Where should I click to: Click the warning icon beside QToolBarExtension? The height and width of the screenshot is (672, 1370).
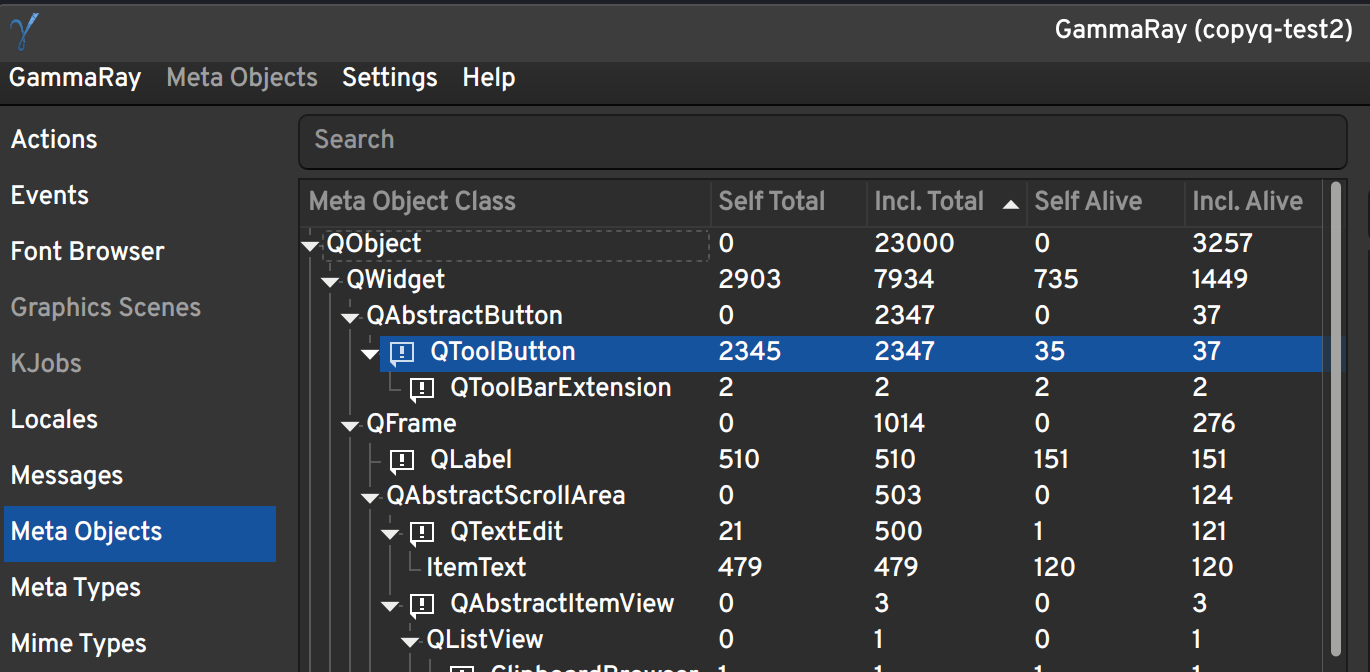(x=422, y=388)
